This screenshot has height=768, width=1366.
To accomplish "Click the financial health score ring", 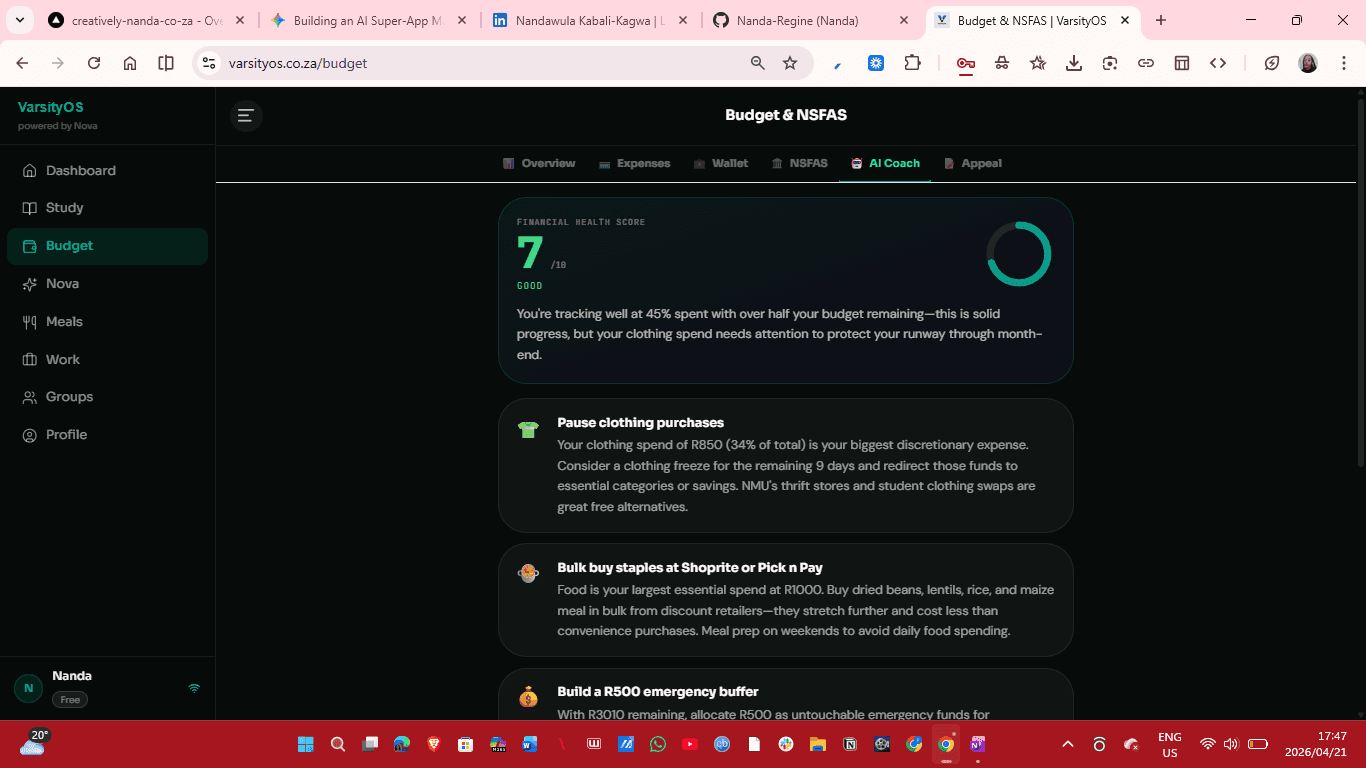I will point(1018,254).
